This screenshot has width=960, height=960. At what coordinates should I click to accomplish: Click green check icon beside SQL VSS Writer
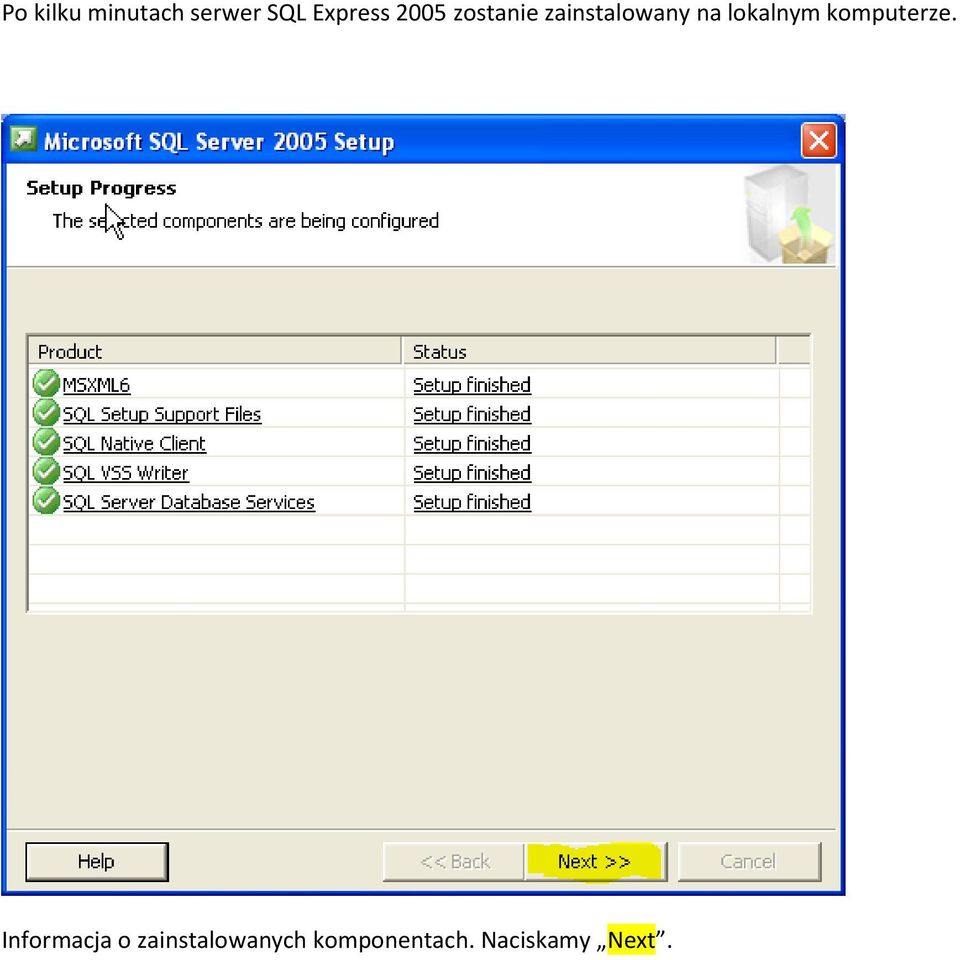click(46, 471)
